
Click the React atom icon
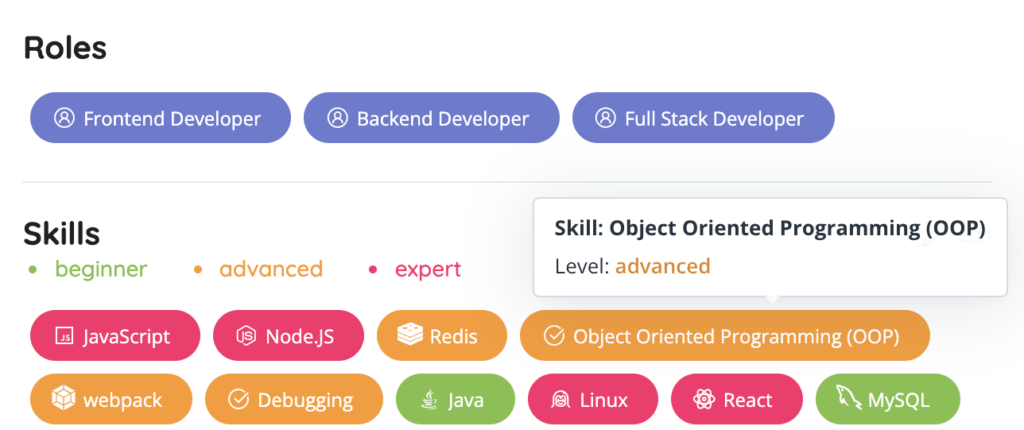(x=704, y=400)
